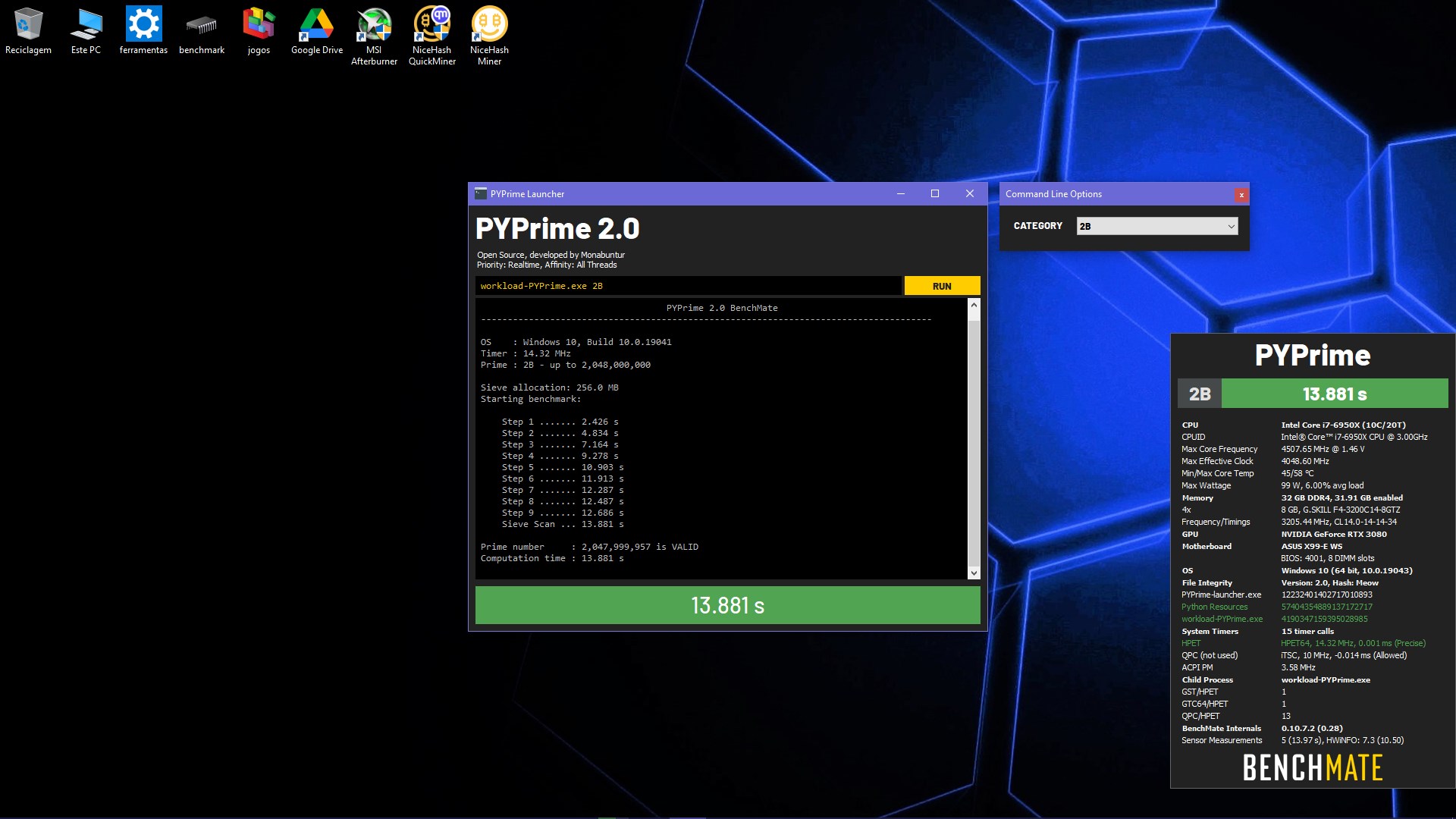Click the green HPET timer label
Screen dimensions: 1456x819
(1191, 643)
